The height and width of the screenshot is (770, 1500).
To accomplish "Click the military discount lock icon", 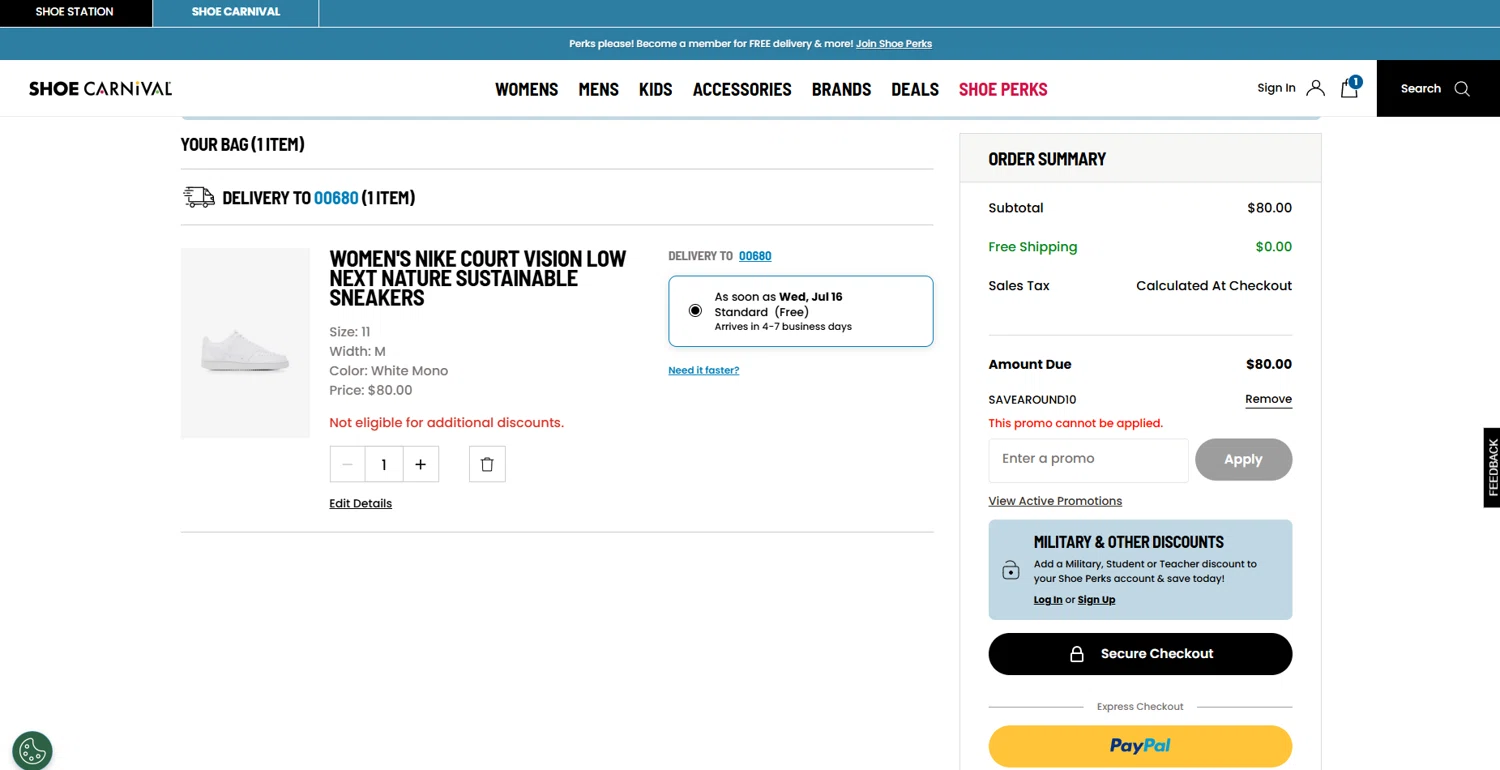I will pos(1011,570).
